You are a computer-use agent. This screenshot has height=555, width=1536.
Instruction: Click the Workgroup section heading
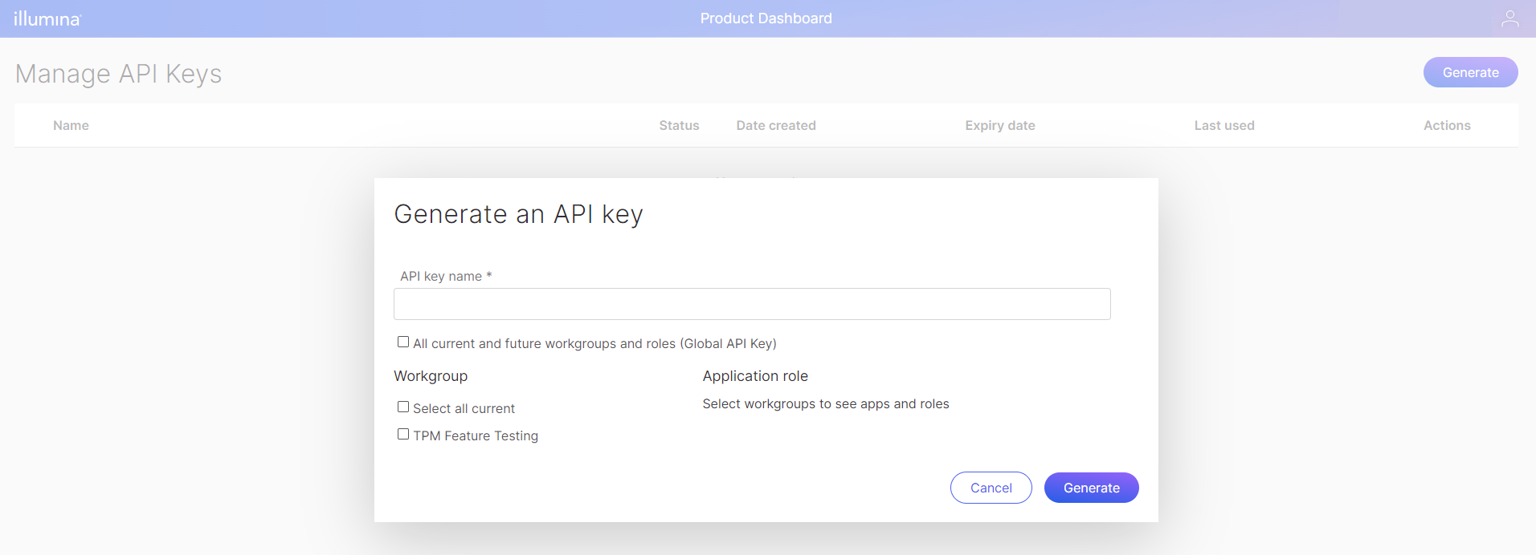431,376
